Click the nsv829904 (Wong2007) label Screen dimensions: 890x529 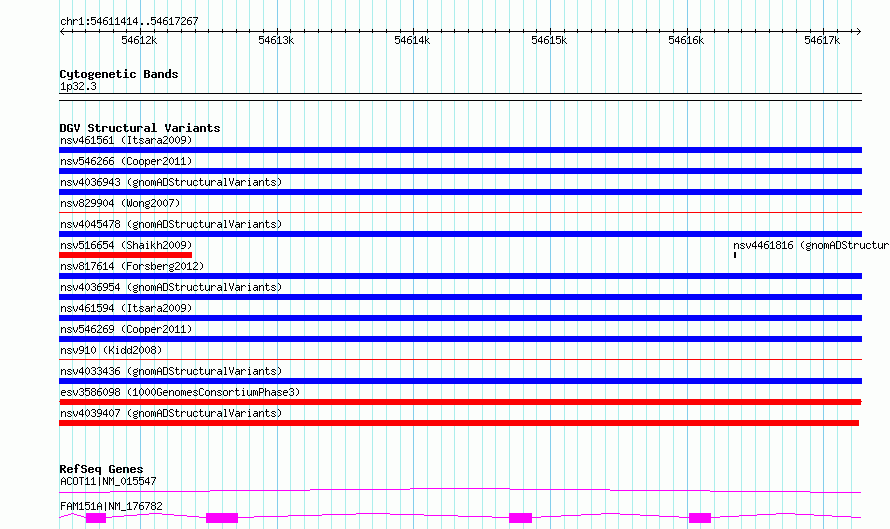pos(120,203)
